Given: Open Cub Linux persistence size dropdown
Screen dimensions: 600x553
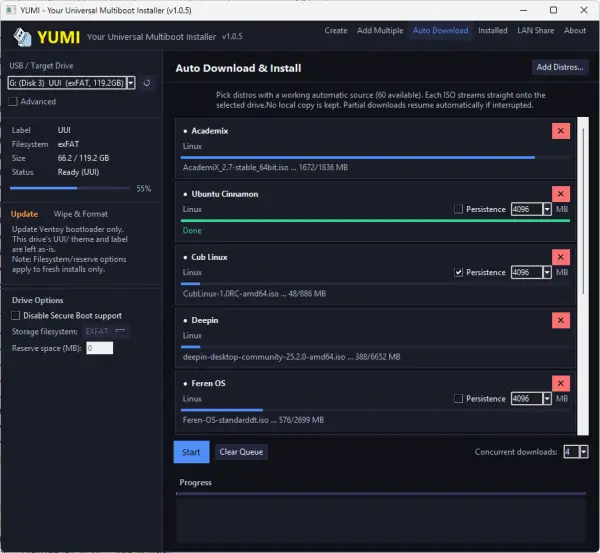Looking at the screenshot, I should coord(547,272).
